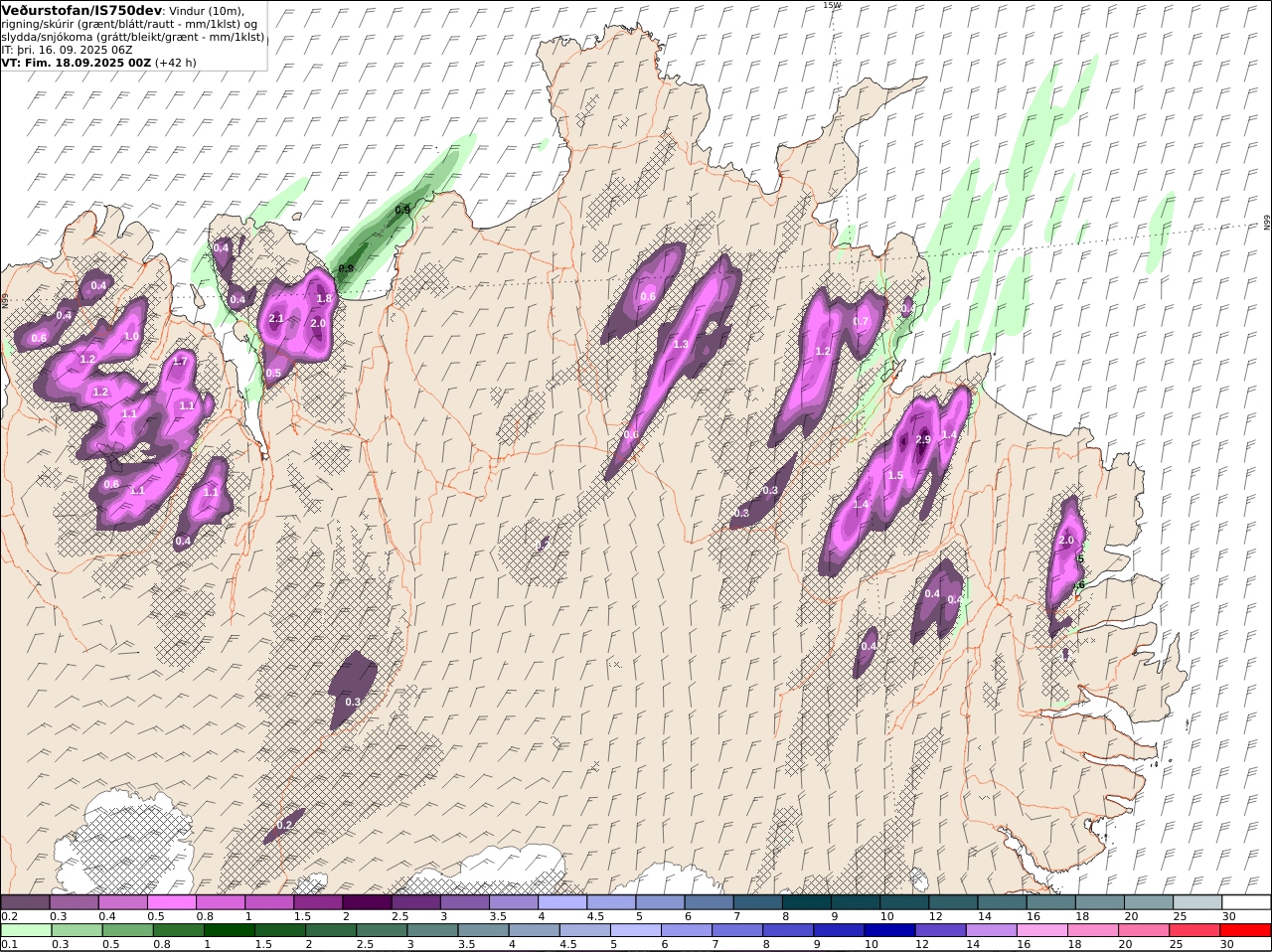The height and width of the screenshot is (952, 1272).
Task: Click the 0.5 value below the 2.1 label
Action: click(x=273, y=374)
